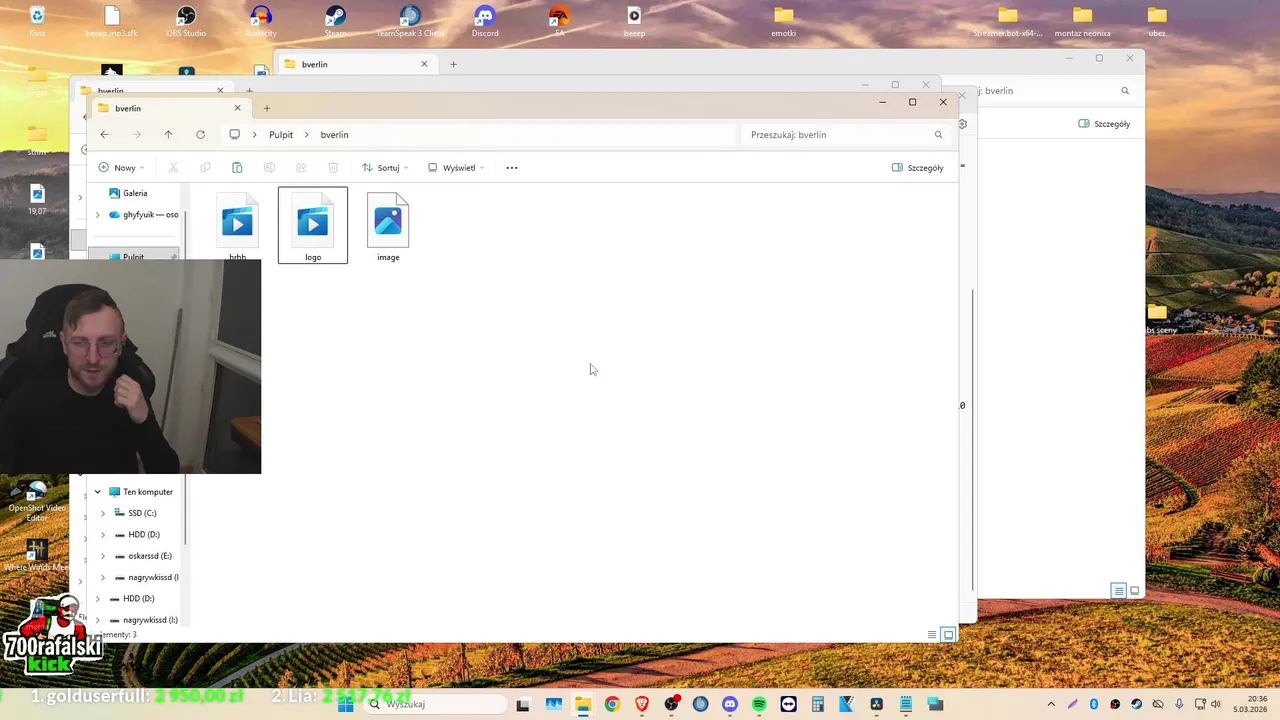The width and height of the screenshot is (1280, 720).
Task: Open the Sortuj dropdown
Action: point(385,168)
